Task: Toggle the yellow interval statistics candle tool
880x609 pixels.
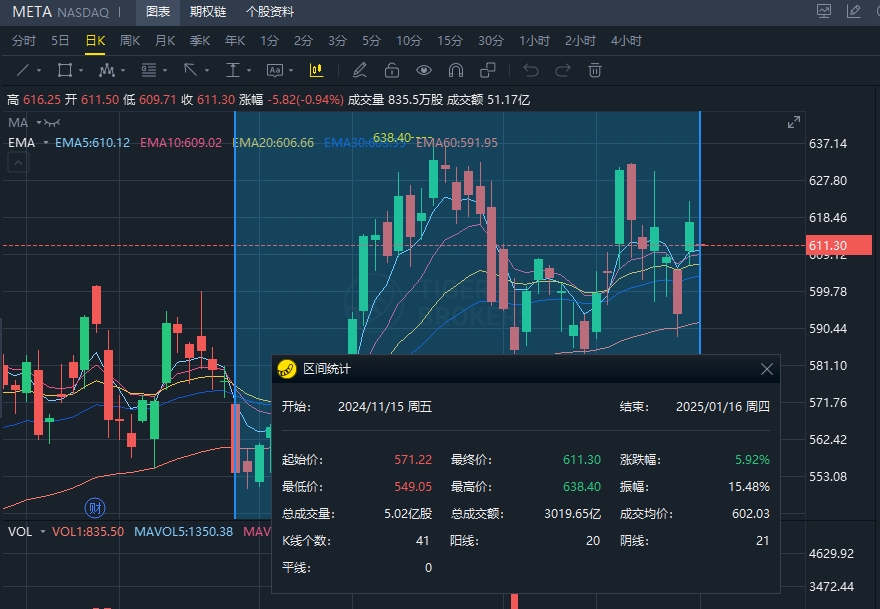Action: coord(317,70)
